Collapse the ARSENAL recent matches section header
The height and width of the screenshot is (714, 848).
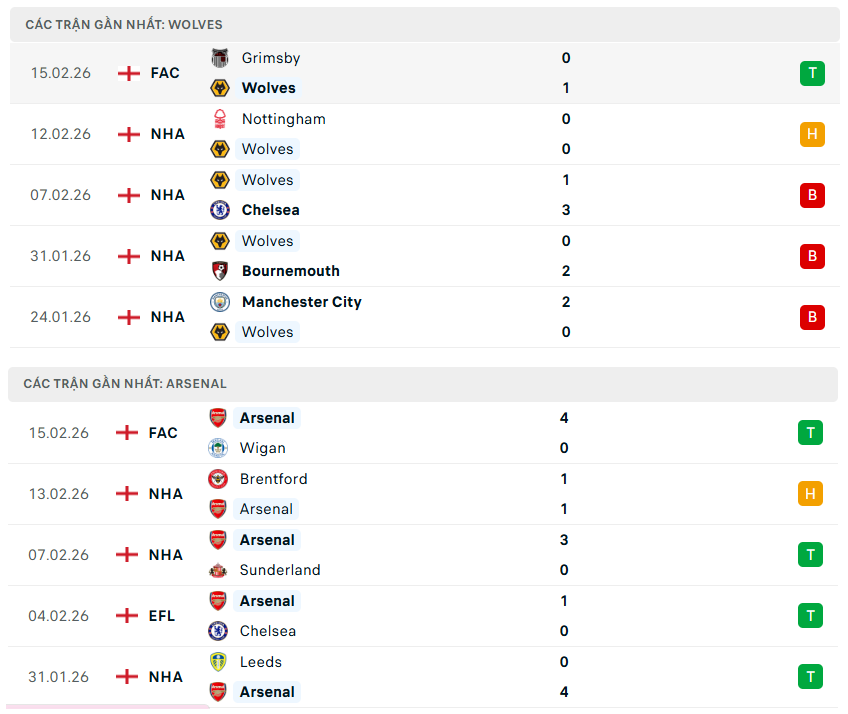click(424, 383)
